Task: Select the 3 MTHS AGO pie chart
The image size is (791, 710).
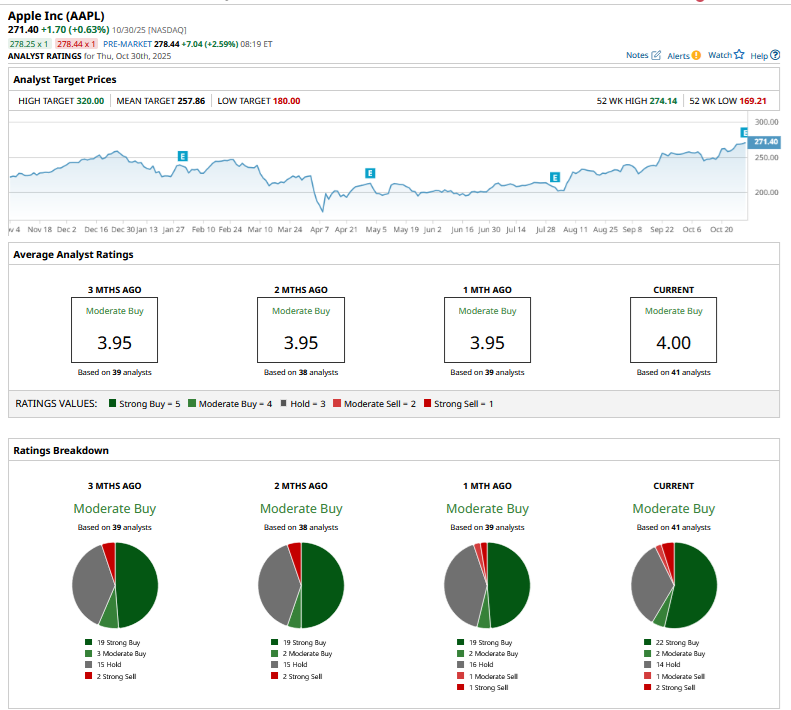Action: pyautogui.click(x=115, y=585)
